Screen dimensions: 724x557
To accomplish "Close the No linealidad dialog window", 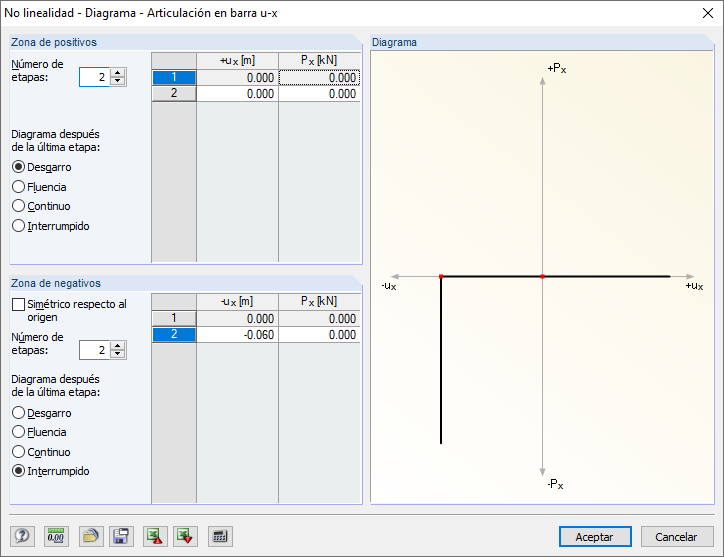I will pos(707,13).
